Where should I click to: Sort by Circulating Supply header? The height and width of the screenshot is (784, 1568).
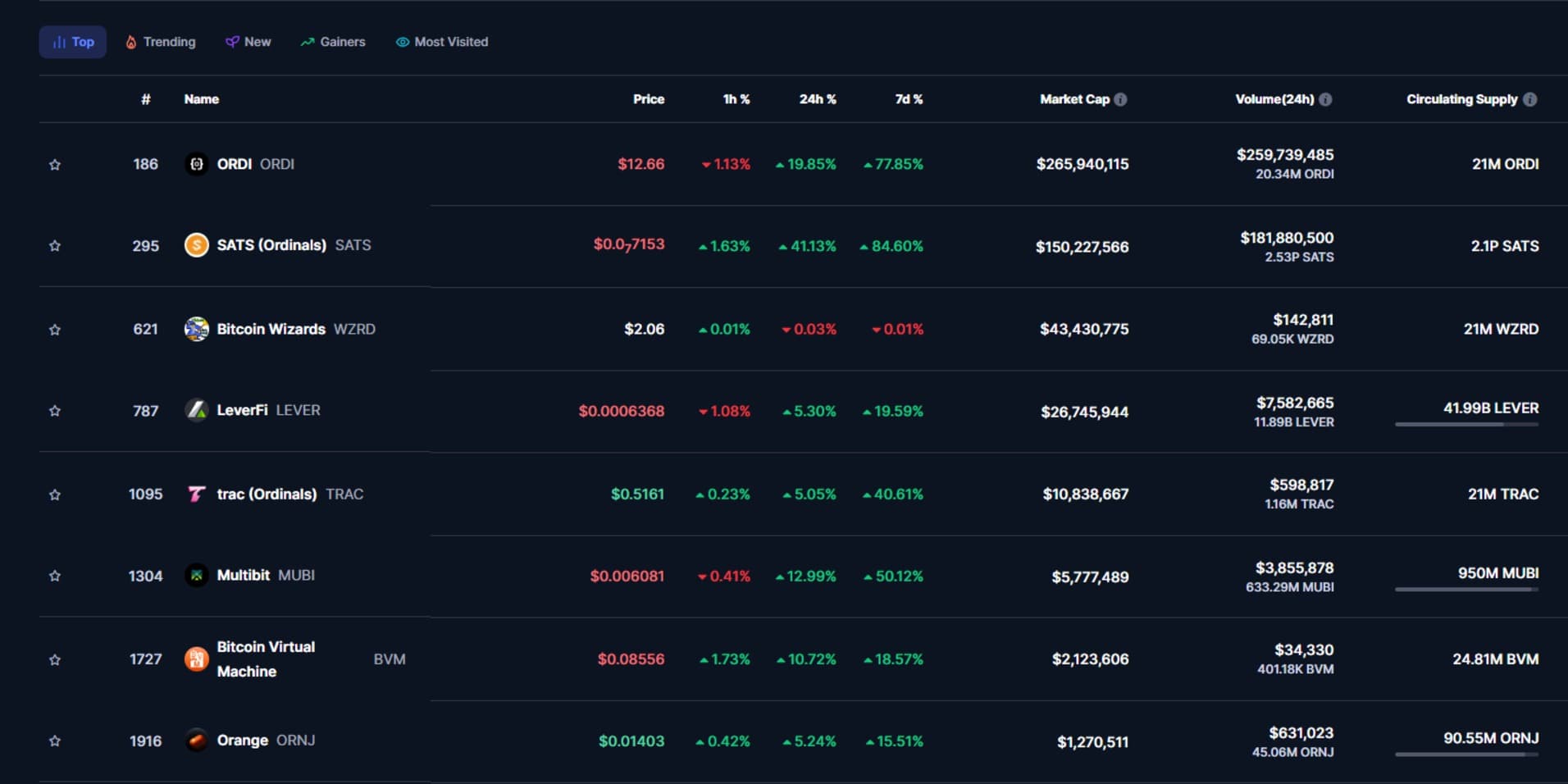[x=1462, y=99]
